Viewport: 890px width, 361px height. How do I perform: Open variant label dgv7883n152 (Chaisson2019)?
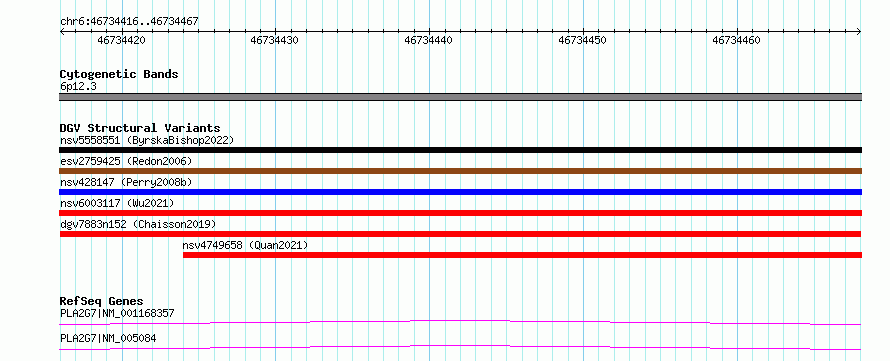pos(138,224)
